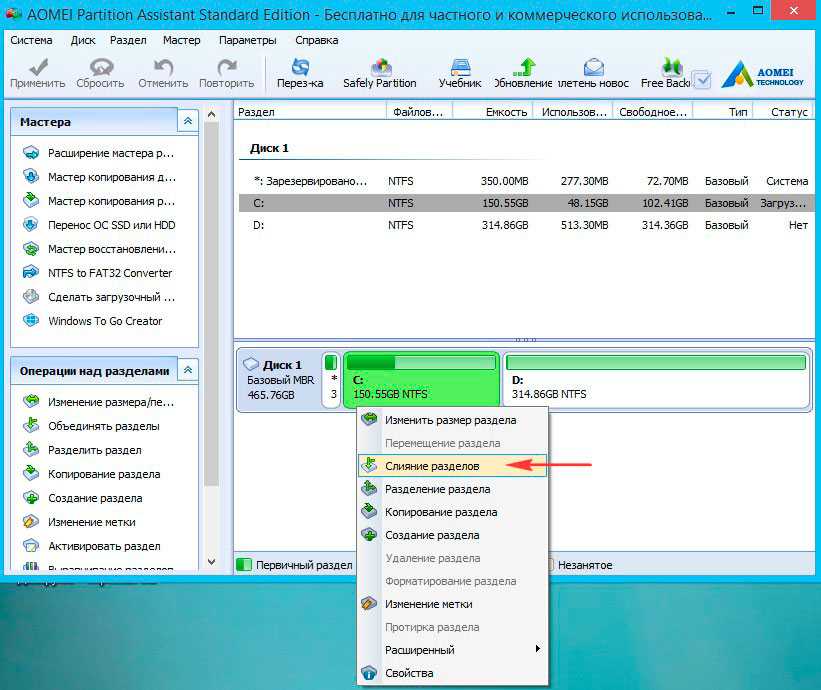821x690 pixels.
Task: Choose Создание раздела in context menu
Action: click(x=452, y=535)
